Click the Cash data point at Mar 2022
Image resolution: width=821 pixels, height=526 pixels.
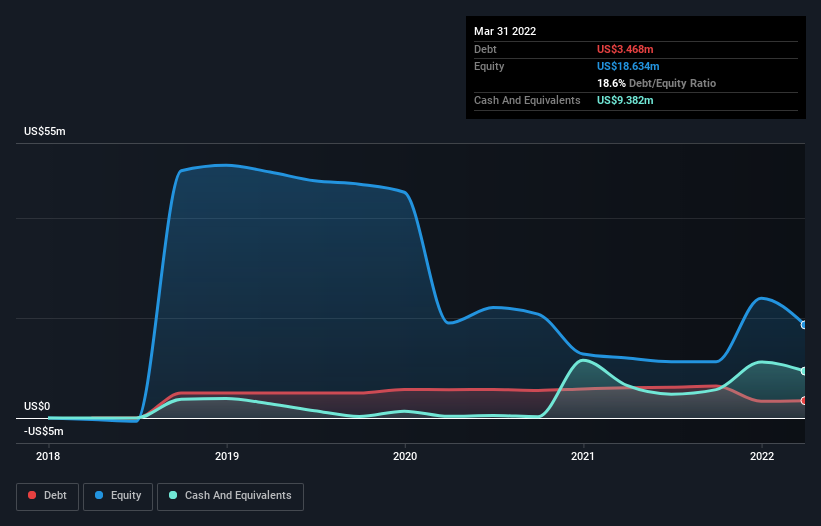point(804,371)
